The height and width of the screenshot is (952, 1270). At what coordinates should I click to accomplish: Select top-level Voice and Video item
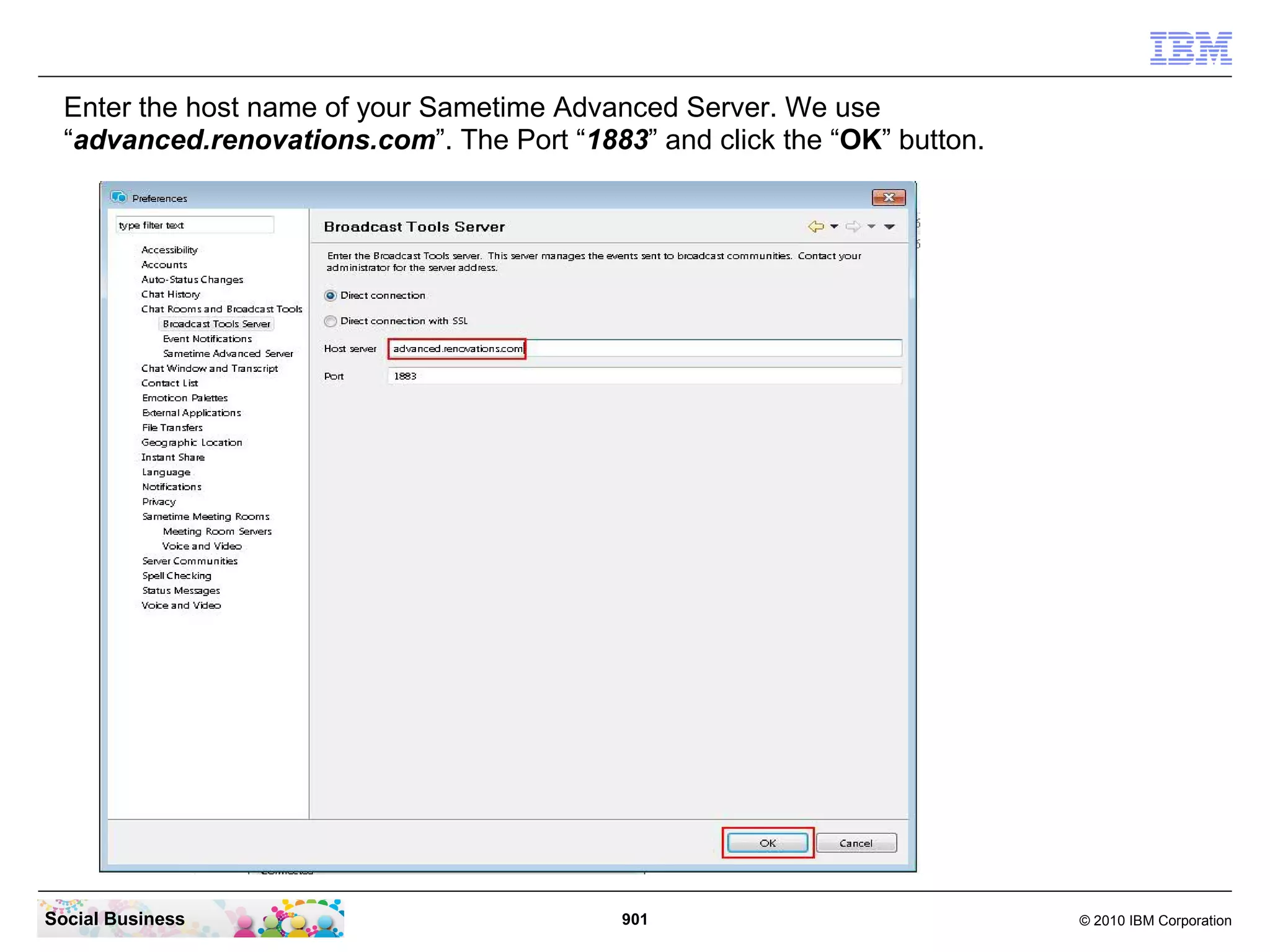coord(181,606)
